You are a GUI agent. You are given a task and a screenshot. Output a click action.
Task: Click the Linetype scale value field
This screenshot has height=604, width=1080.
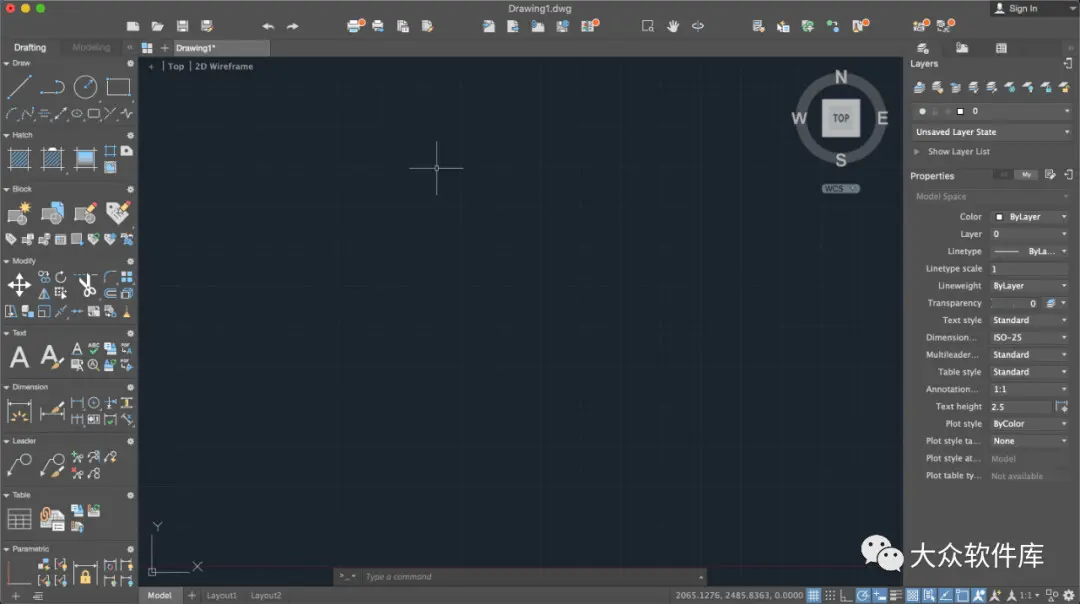(x=1030, y=269)
